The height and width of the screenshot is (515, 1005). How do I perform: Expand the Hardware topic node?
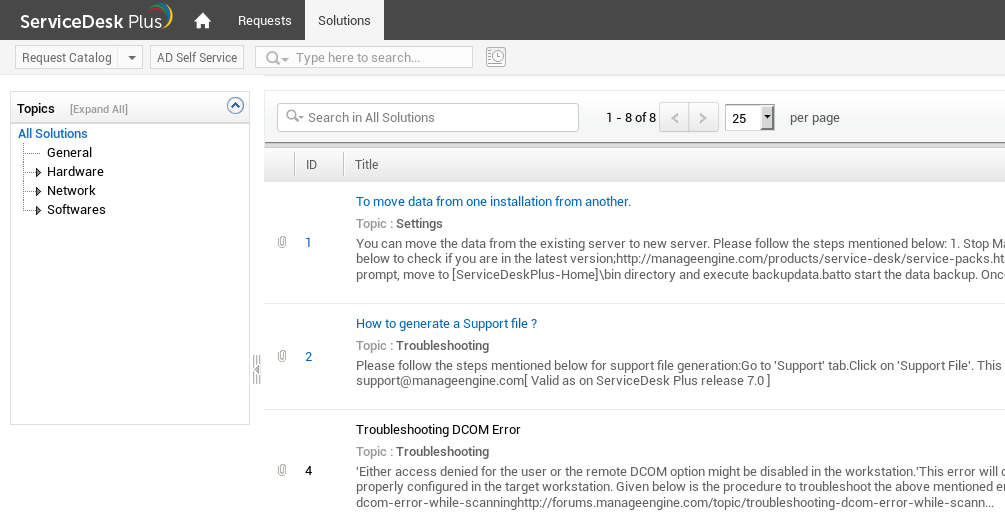click(x=38, y=172)
